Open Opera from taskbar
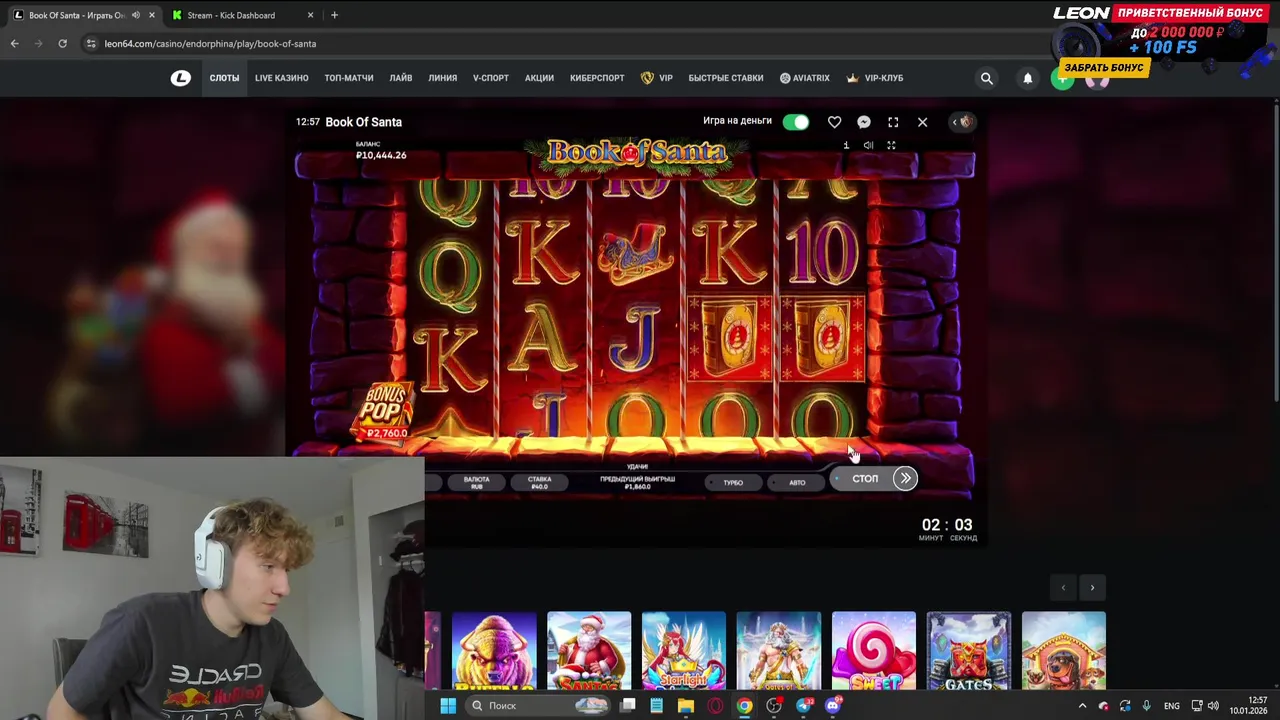Screen dimensions: 1280x720 coord(715,706)
